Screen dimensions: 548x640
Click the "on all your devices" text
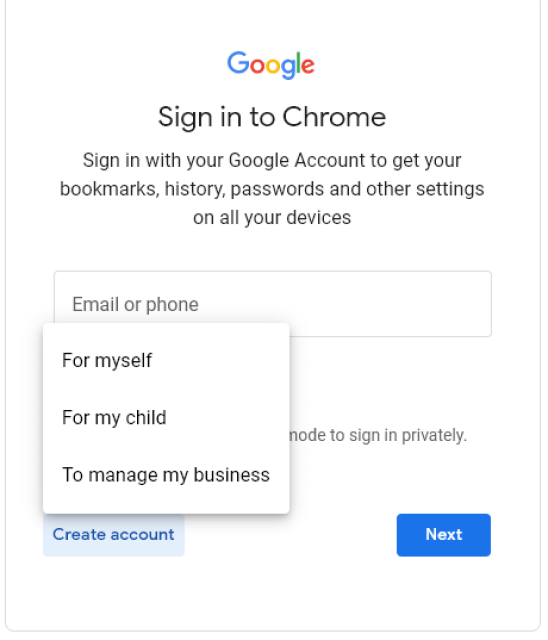point(272,218)
